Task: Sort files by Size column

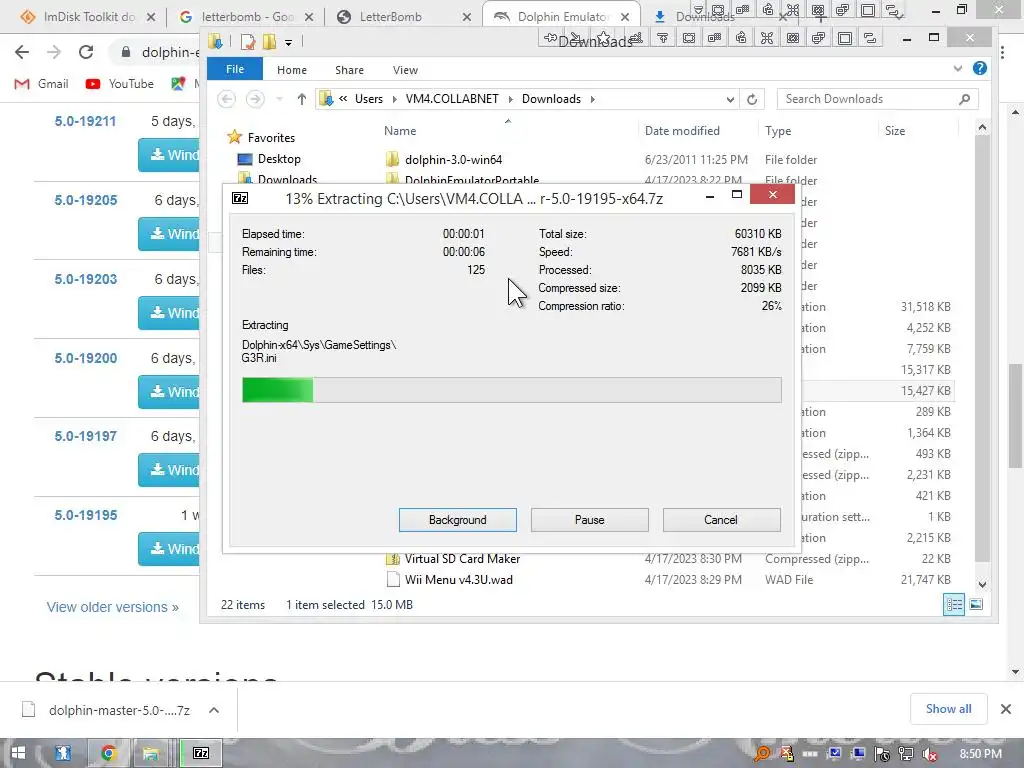Action: (x=895, y=131)
